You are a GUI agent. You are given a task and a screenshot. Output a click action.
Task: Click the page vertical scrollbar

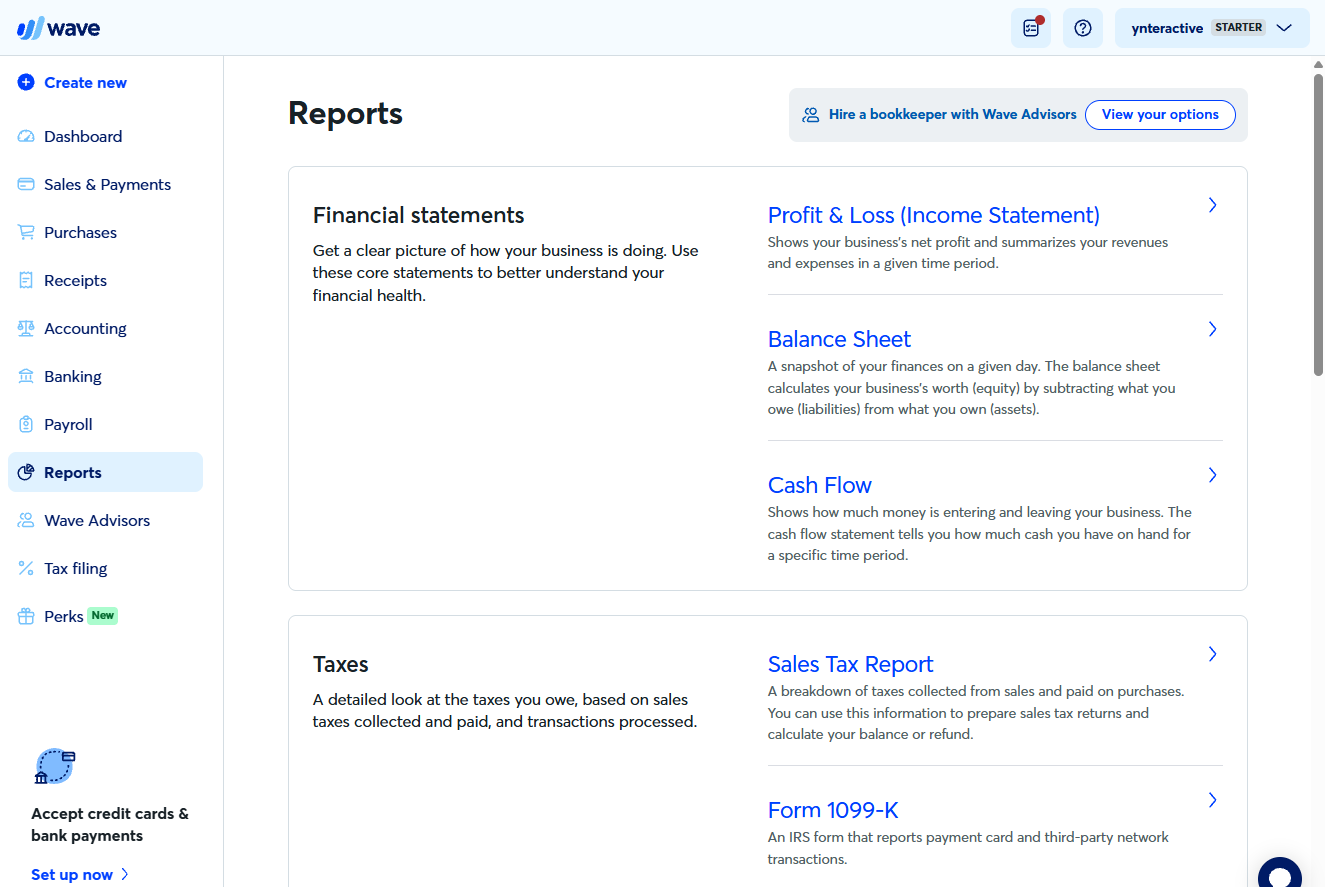coord(1318,225)
